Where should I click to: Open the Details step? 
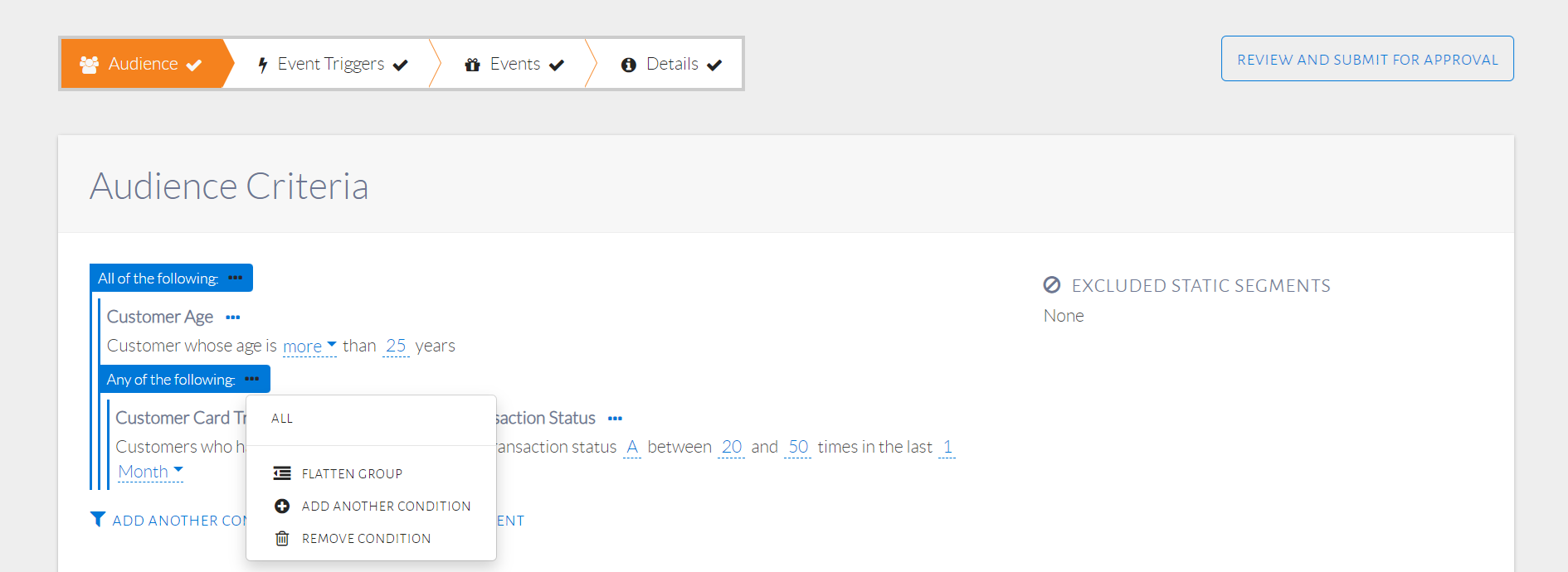point(671,64)
